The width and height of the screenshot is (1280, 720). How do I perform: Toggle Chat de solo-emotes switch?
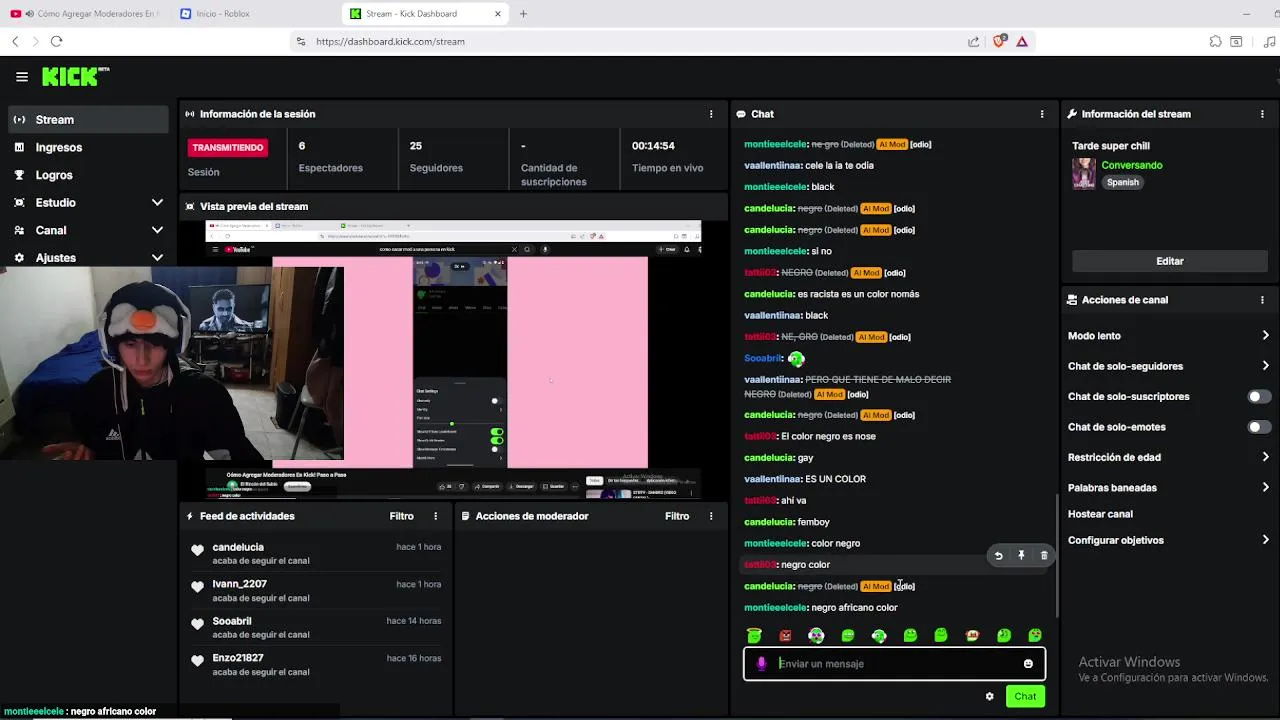tap(1259, 427)
